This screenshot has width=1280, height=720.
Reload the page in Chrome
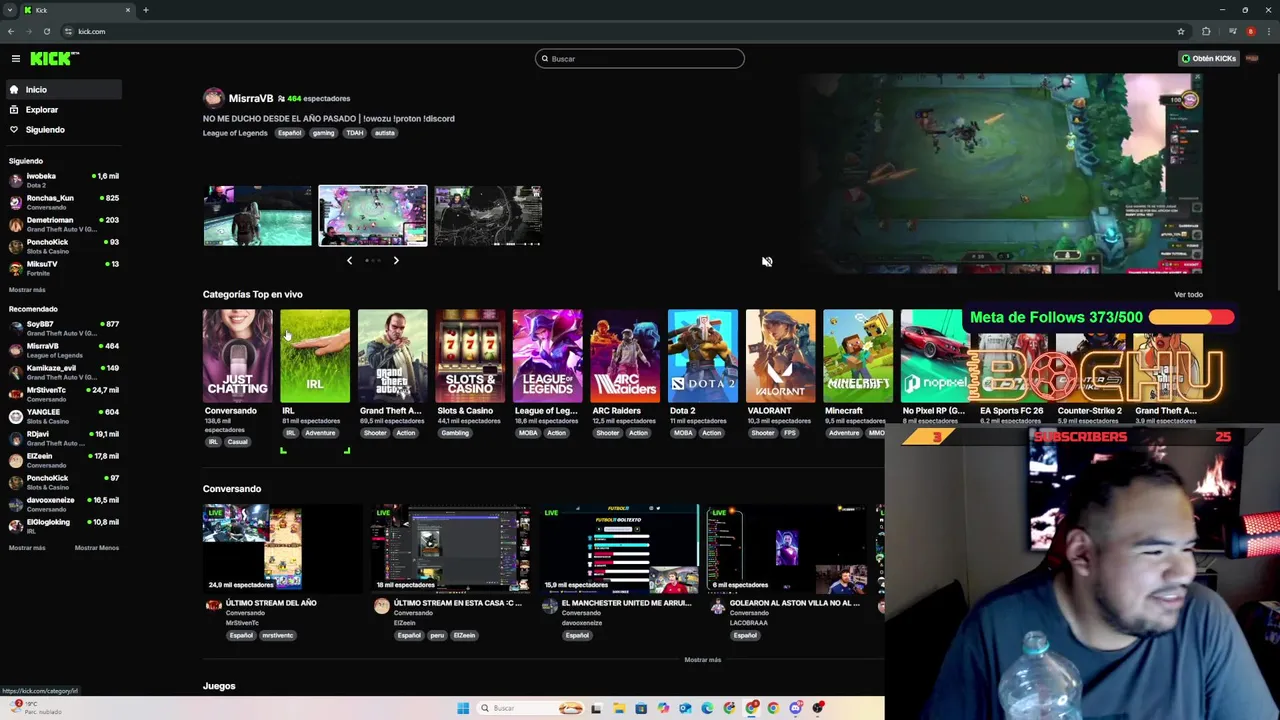click(46, 31)
